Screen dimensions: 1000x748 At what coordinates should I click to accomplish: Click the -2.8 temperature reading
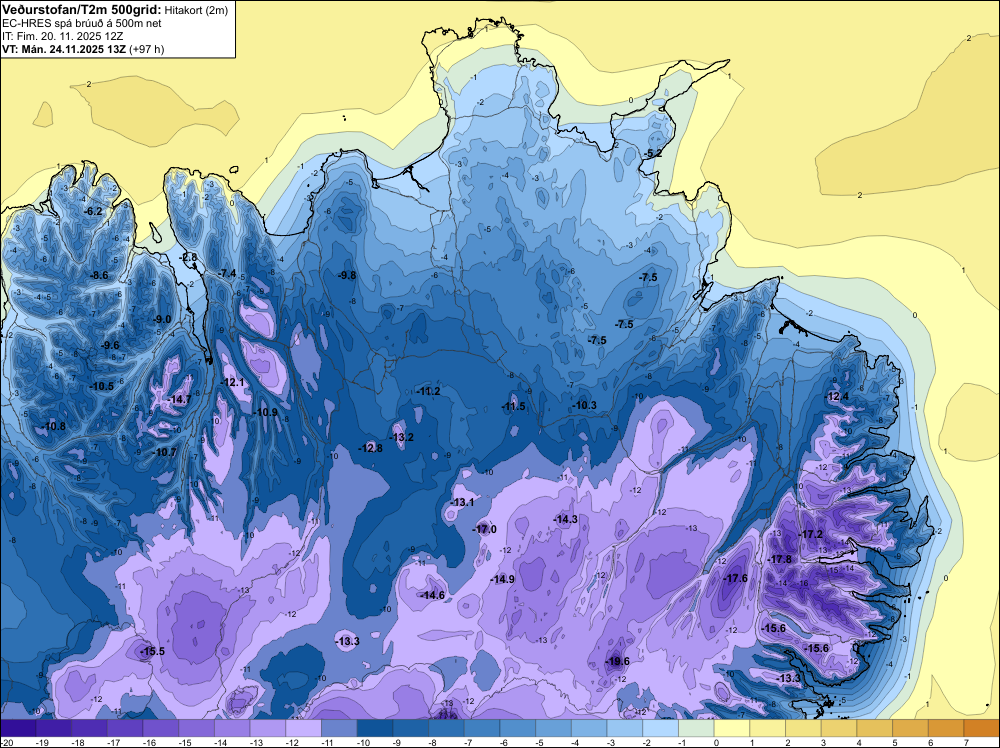click(x=189, y=258)
